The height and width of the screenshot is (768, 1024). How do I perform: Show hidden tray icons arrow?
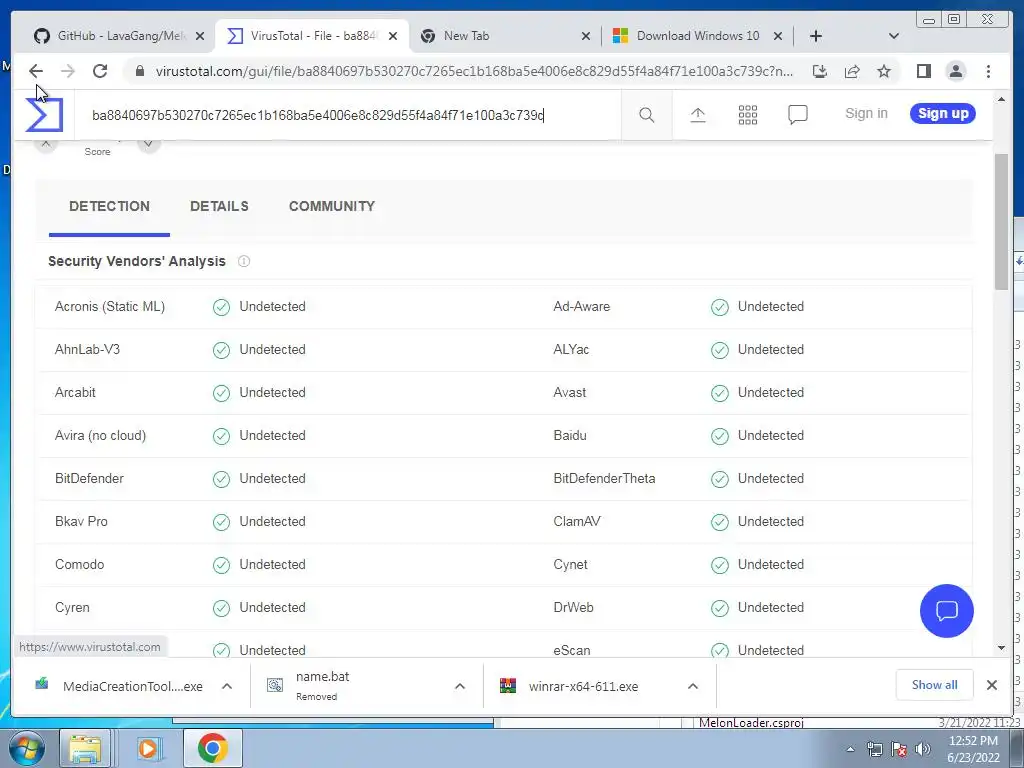tap(850, 749)
